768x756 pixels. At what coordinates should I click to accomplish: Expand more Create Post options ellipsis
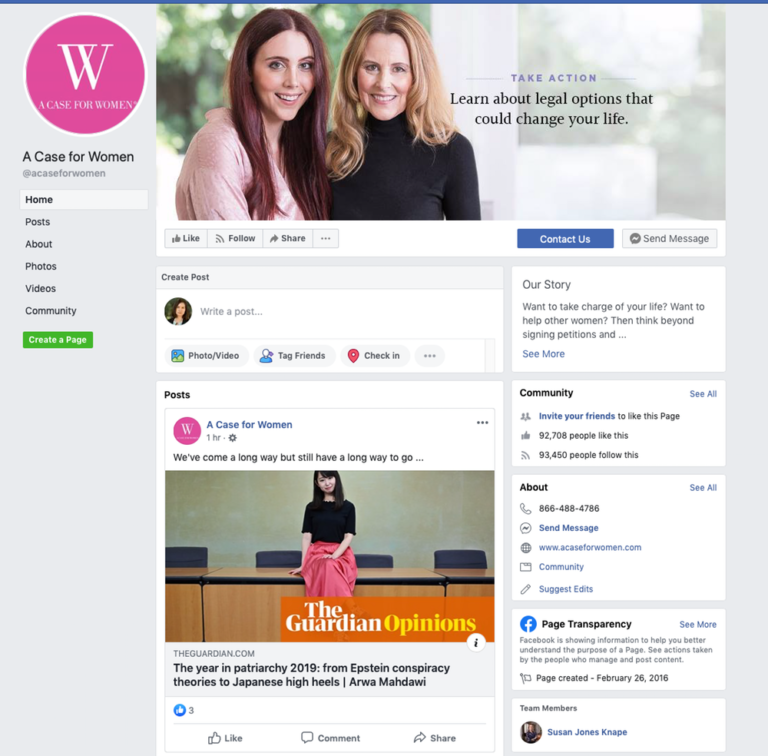(430, 356)
